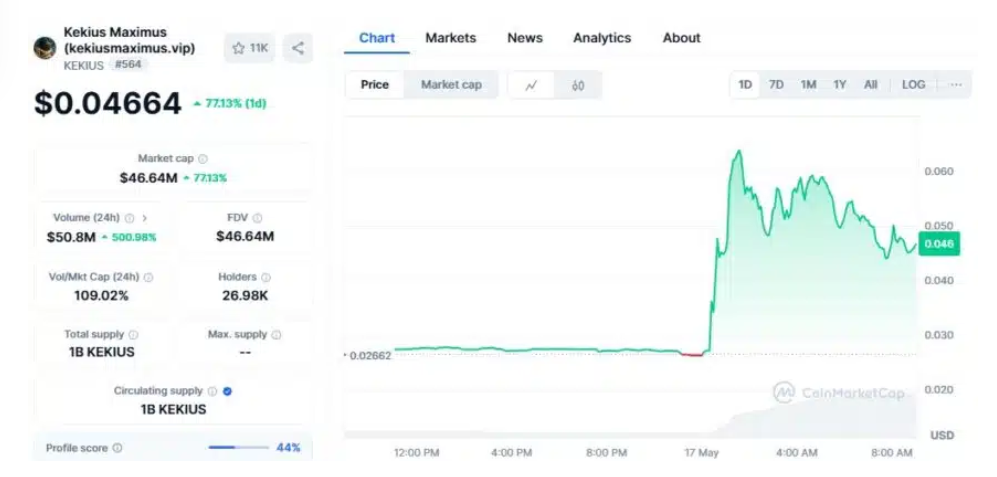The height and width of the screenshot is (477, 997).
Task: Click the Holders info icon
Action: click(x=266, y=277)
